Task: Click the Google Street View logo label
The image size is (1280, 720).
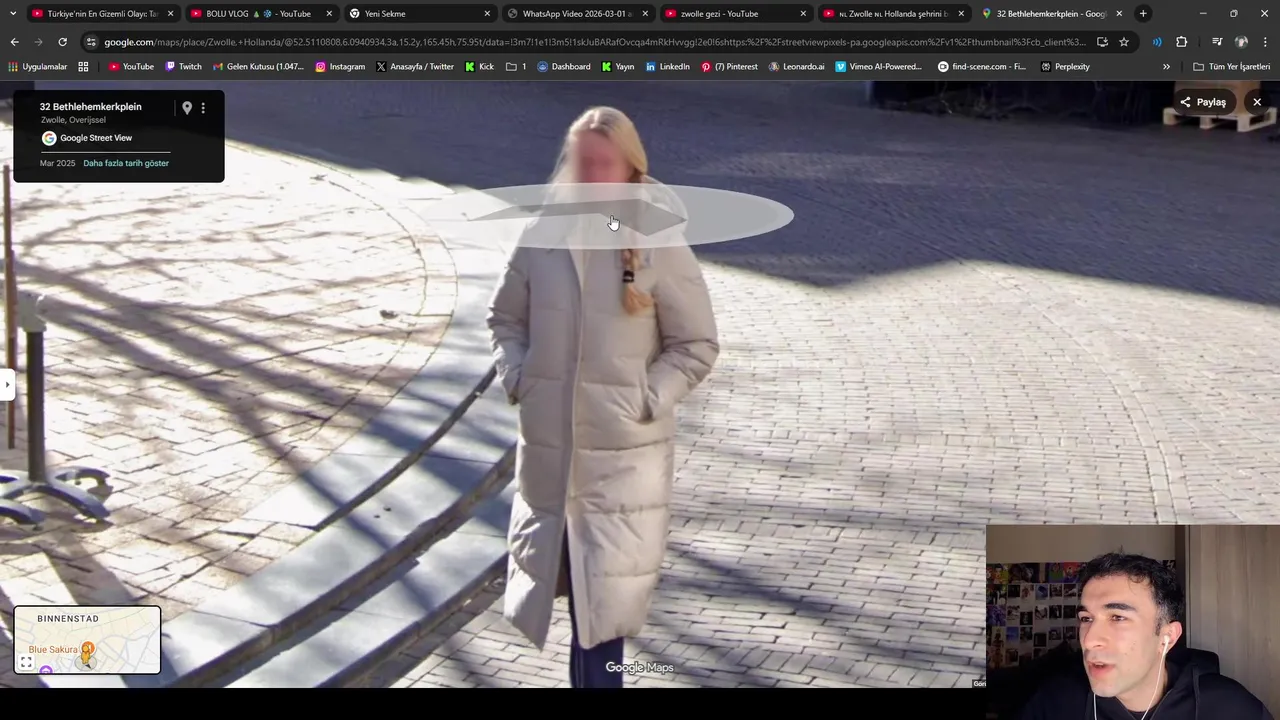Action: [87, 138]
